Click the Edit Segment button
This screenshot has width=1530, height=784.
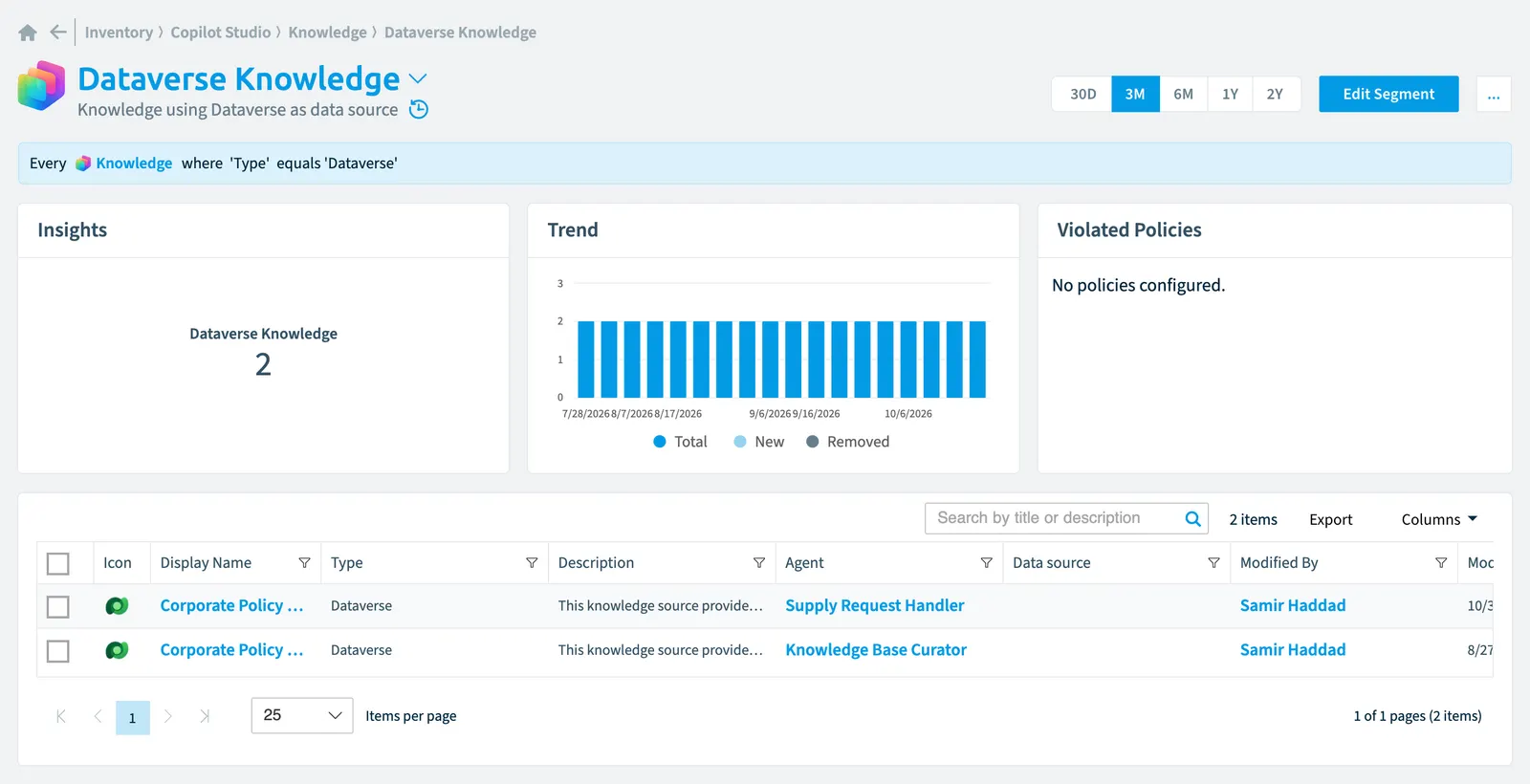point(1388,94)
